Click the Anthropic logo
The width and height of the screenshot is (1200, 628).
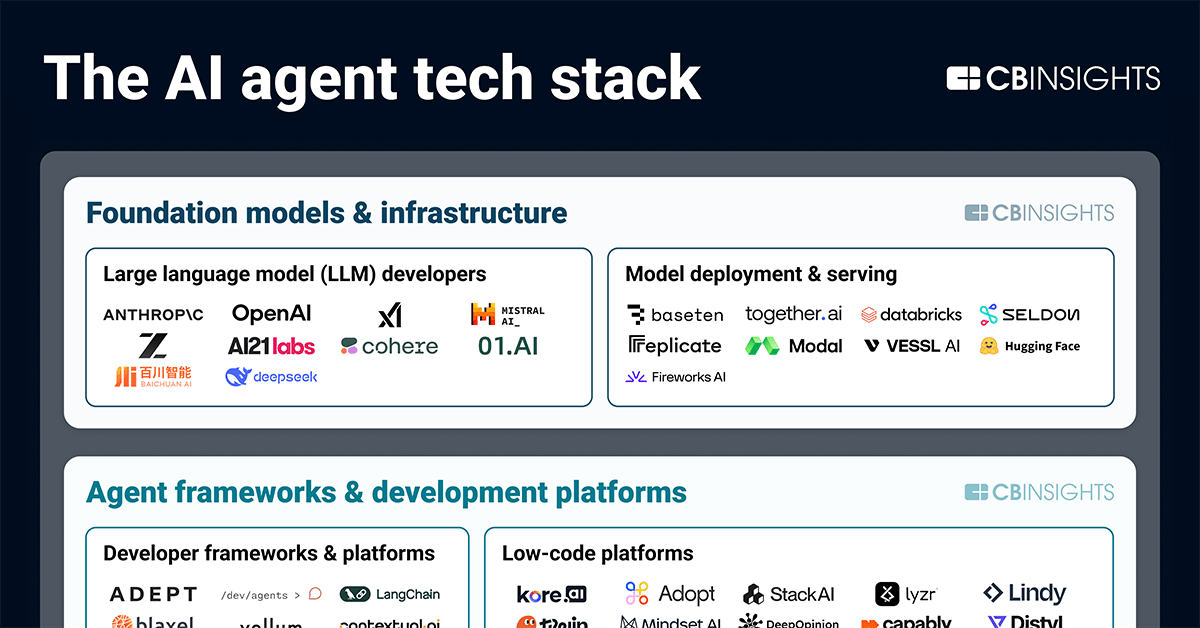click(153, 315)
